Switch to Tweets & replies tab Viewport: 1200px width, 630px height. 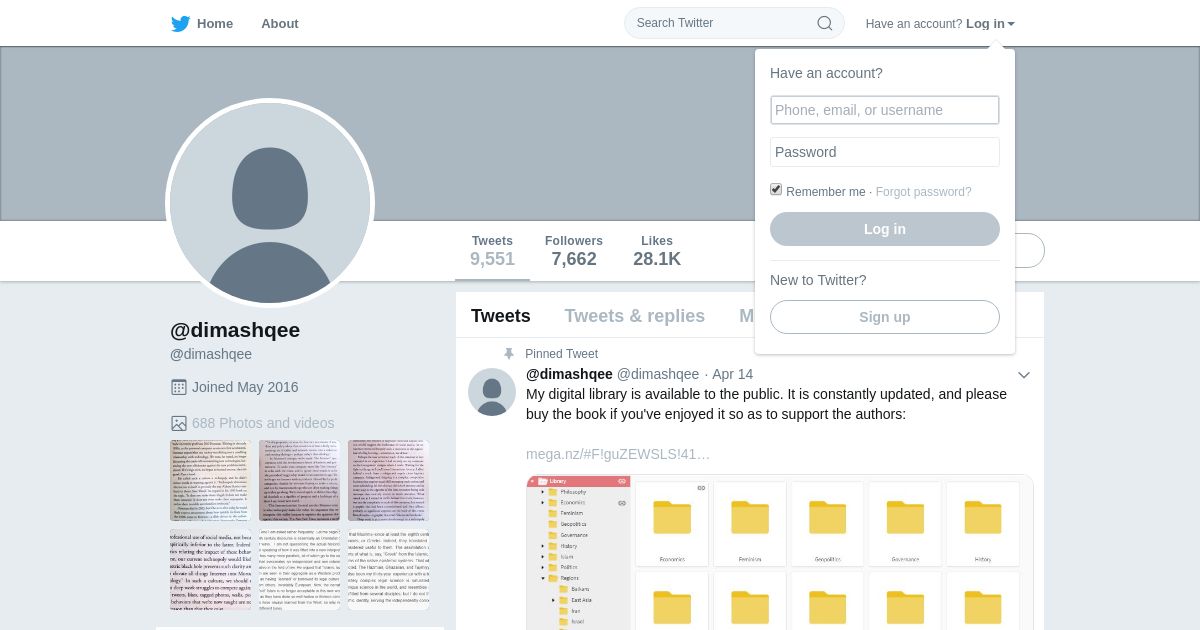coord(635,316)
